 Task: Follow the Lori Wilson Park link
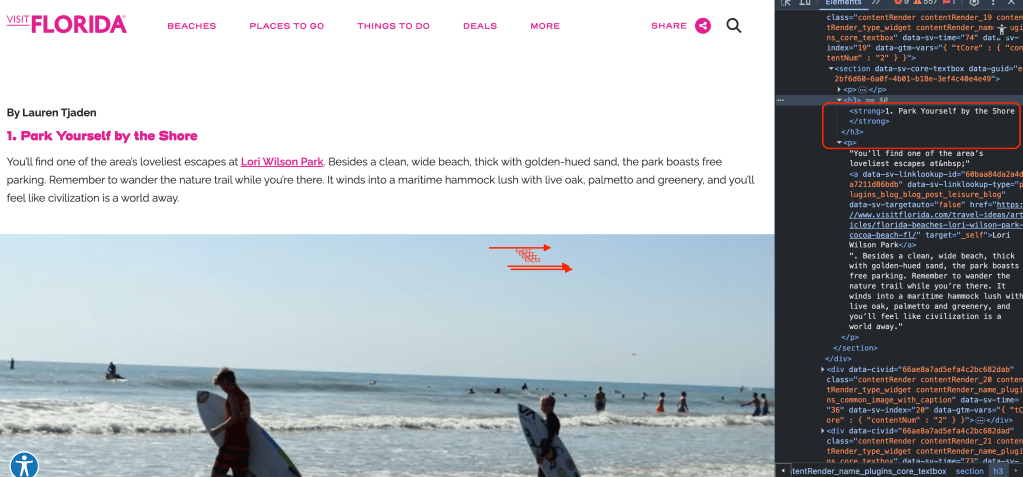282,161
